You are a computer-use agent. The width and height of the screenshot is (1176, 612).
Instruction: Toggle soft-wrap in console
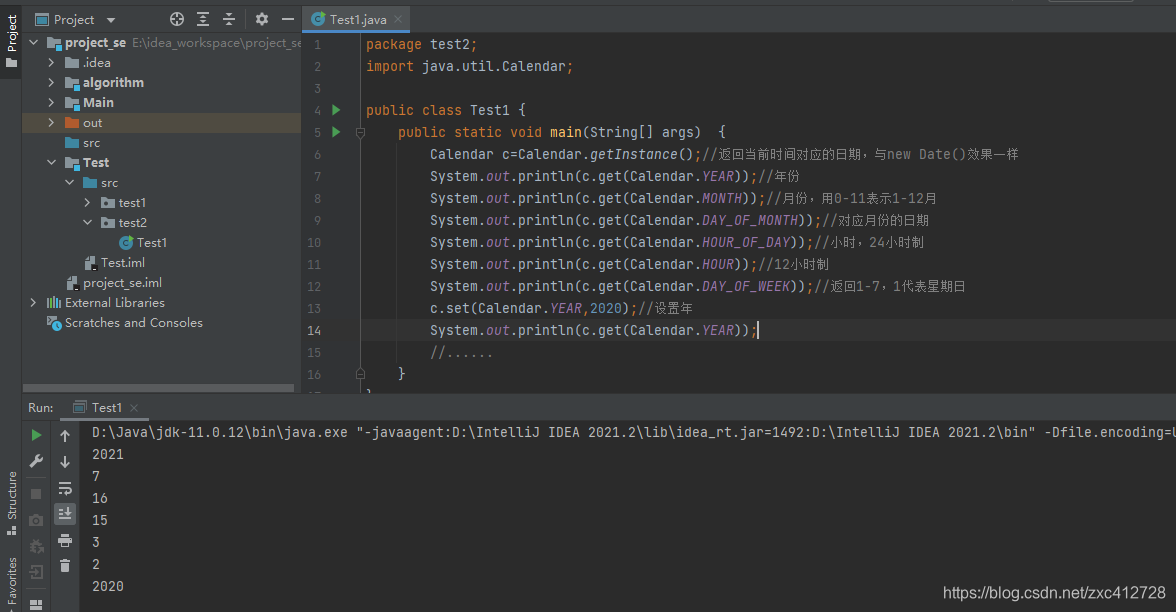tap(65, 488)
